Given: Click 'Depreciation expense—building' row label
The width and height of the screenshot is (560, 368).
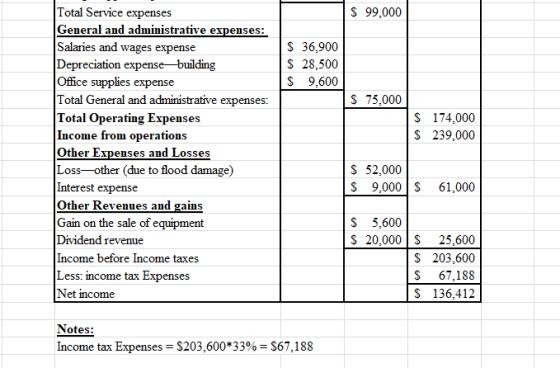Looking at the screenshot, I should [136, 65].
